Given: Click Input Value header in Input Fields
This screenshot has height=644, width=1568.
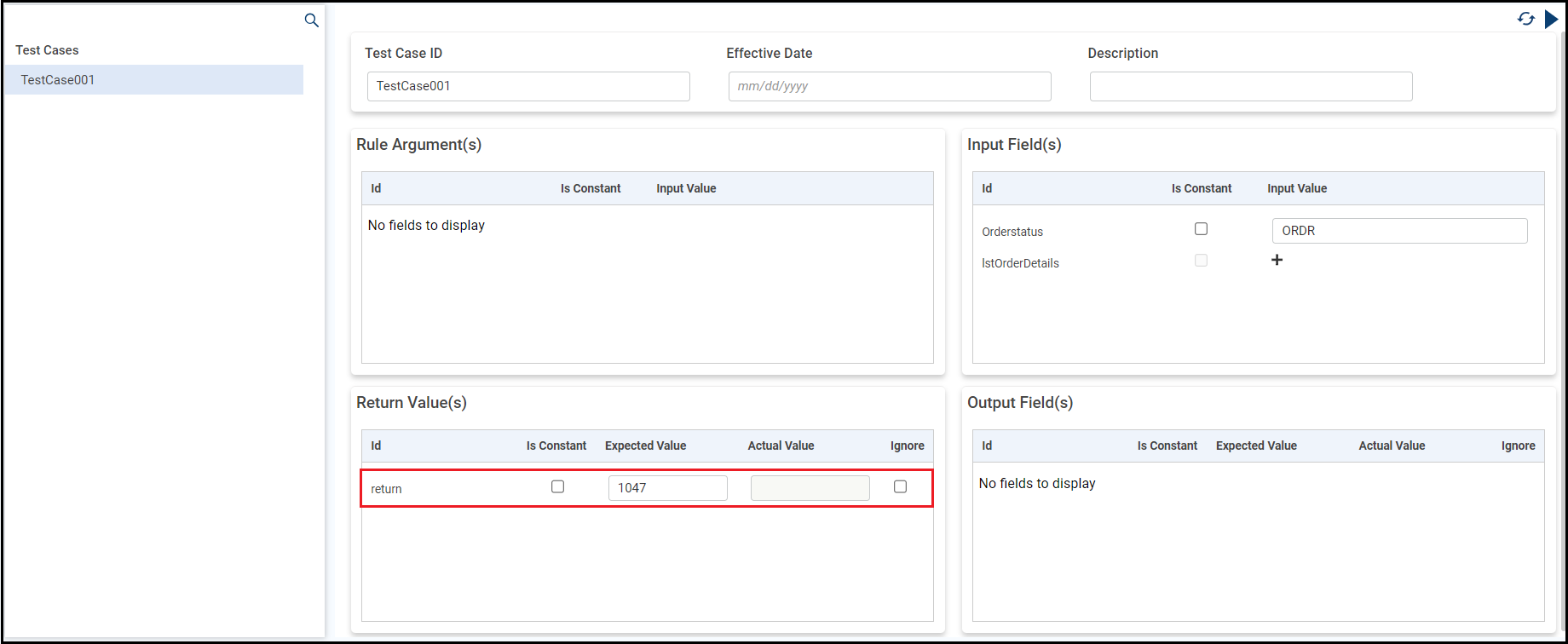Looking at the screenshot, I should (1296, 188).
